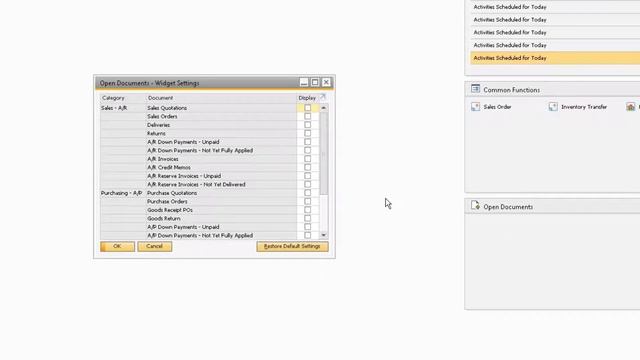640x360 pixels.
Task: Close the Widget Settings window
Action: click(x=326, y=82)
